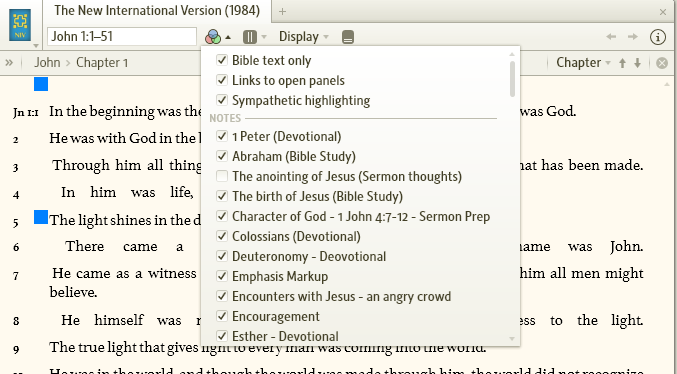Toggle Sympathetic highlighting checkbox

[222, 100]
